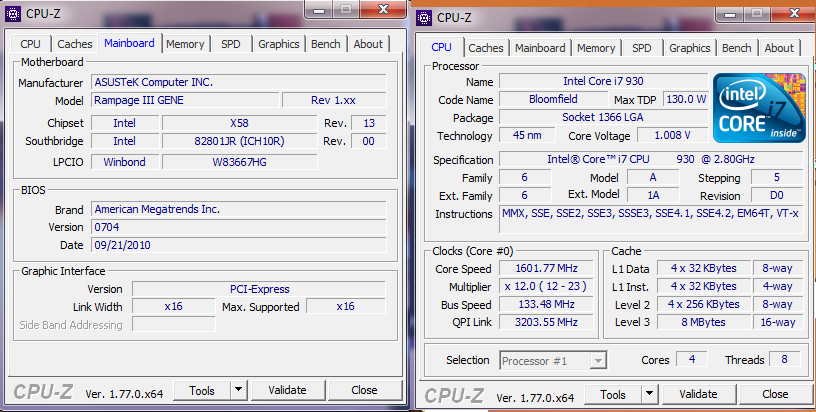816x412 pixels.
Task: Click the Link Width x16 value
Action: tap(173, 306)
